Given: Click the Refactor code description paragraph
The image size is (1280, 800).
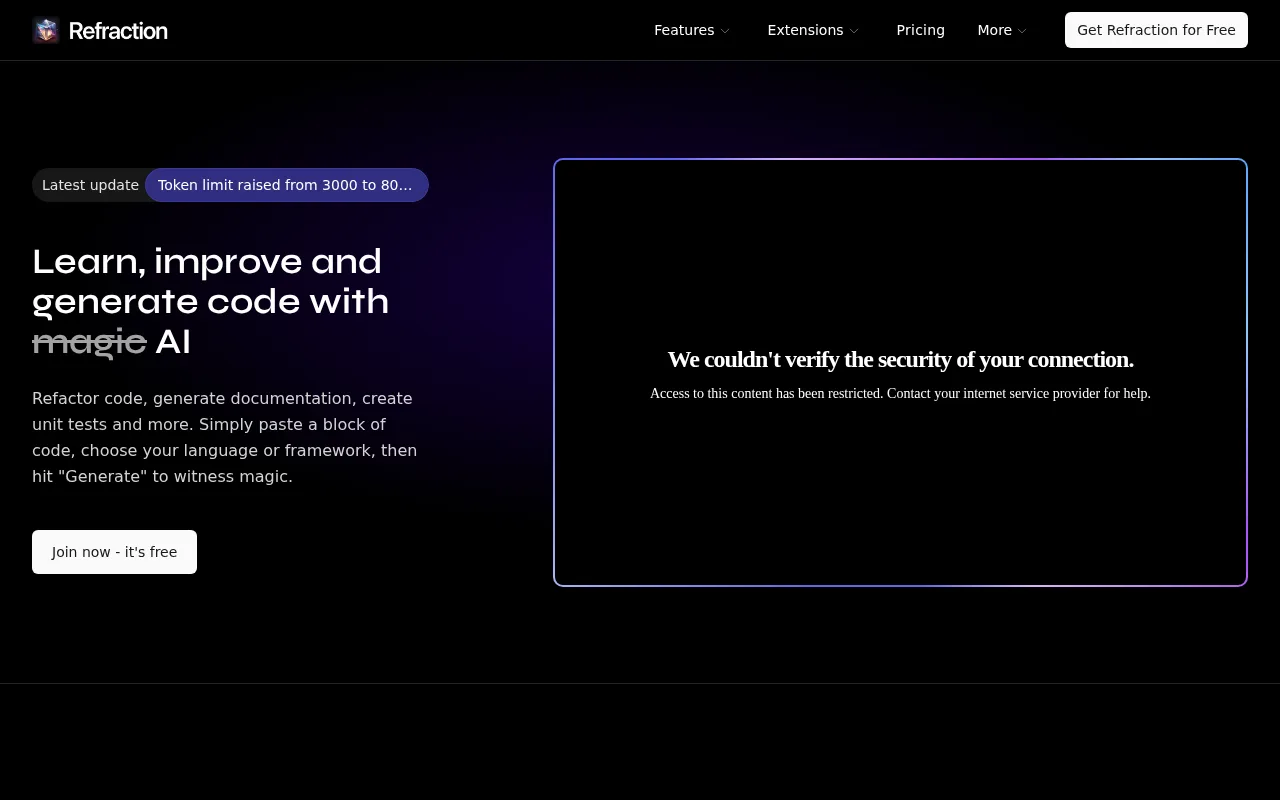Looking at the screenshot, I should point(225,437).
